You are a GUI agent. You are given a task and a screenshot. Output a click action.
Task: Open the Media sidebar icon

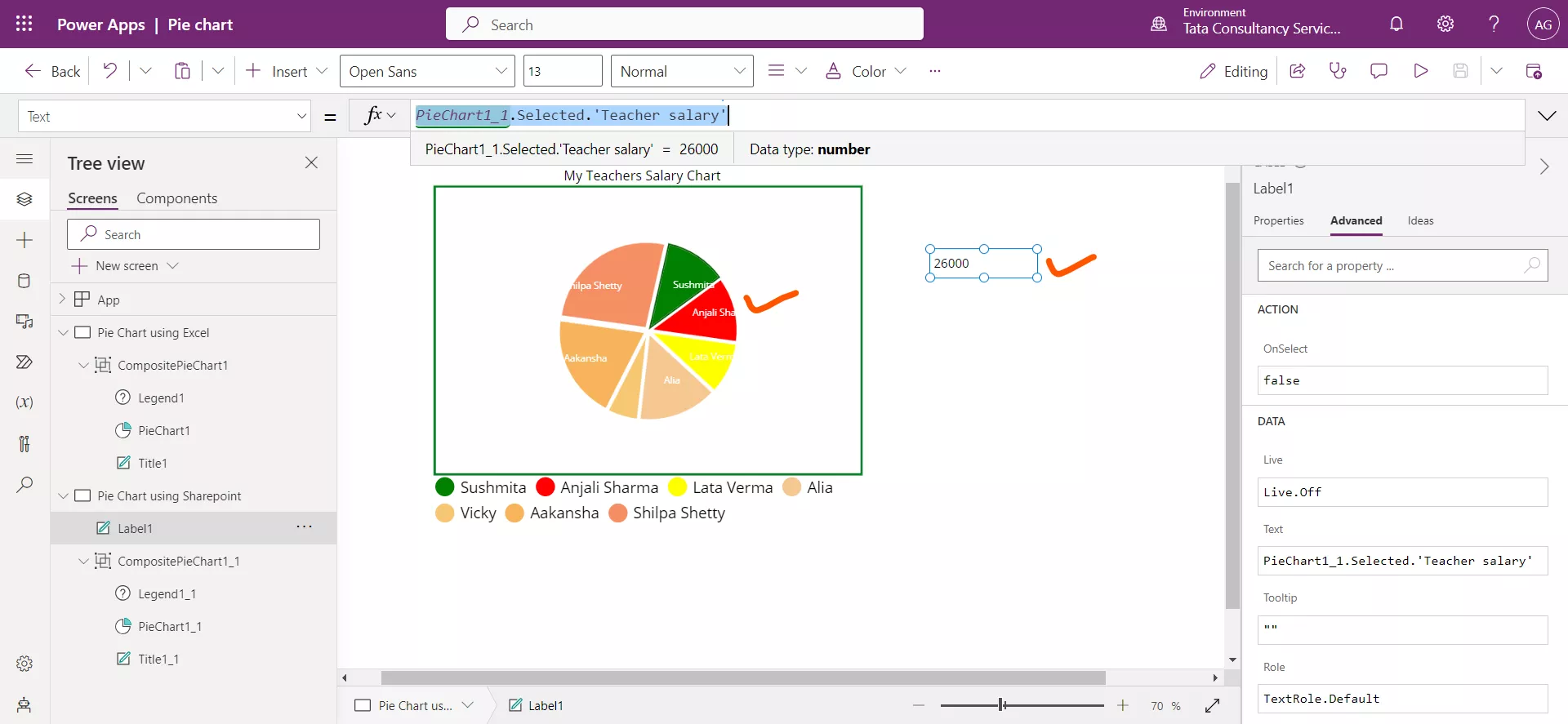(24, 322)
